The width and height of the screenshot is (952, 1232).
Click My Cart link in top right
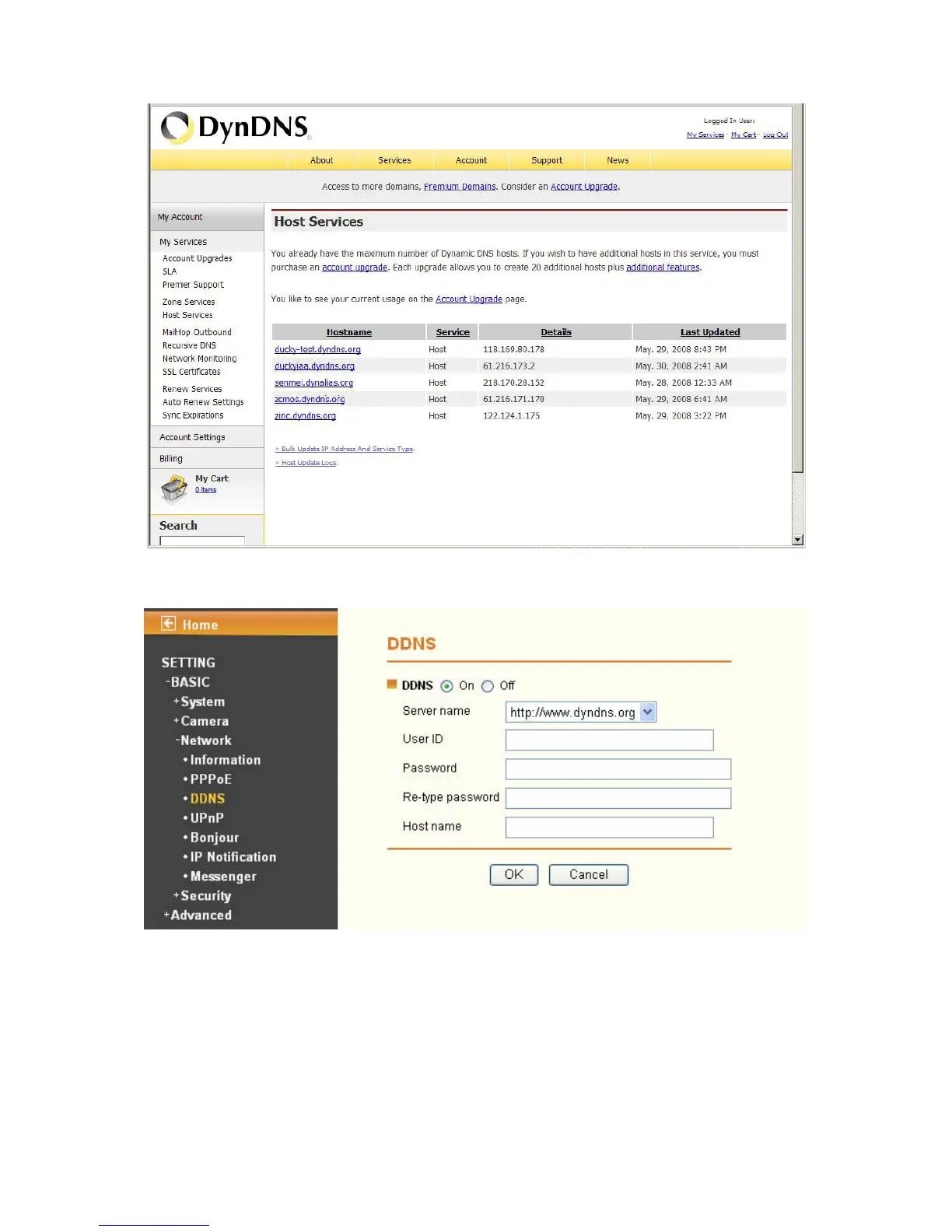coord(744,135)
